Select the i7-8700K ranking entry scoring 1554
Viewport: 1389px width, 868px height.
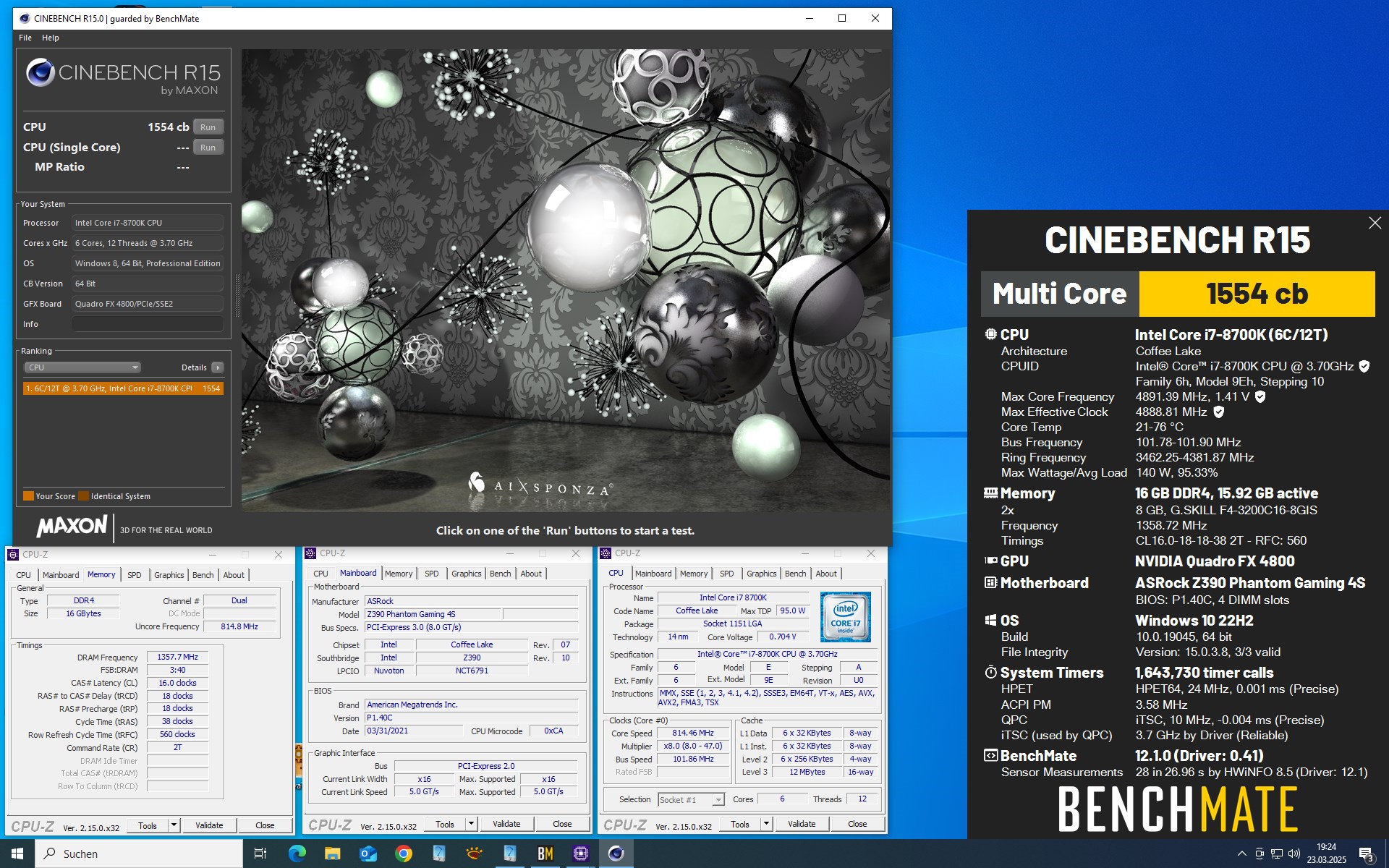click(123, 388)
